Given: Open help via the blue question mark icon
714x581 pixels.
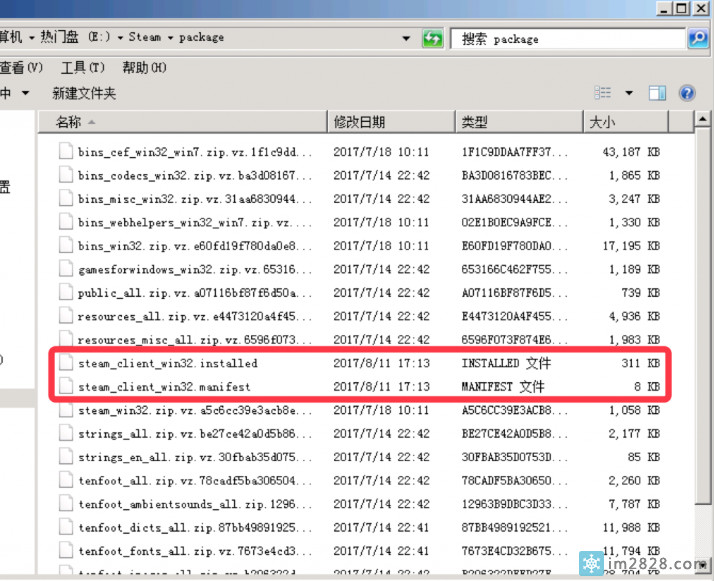Looking at the screenshot, I should [687, 93].
